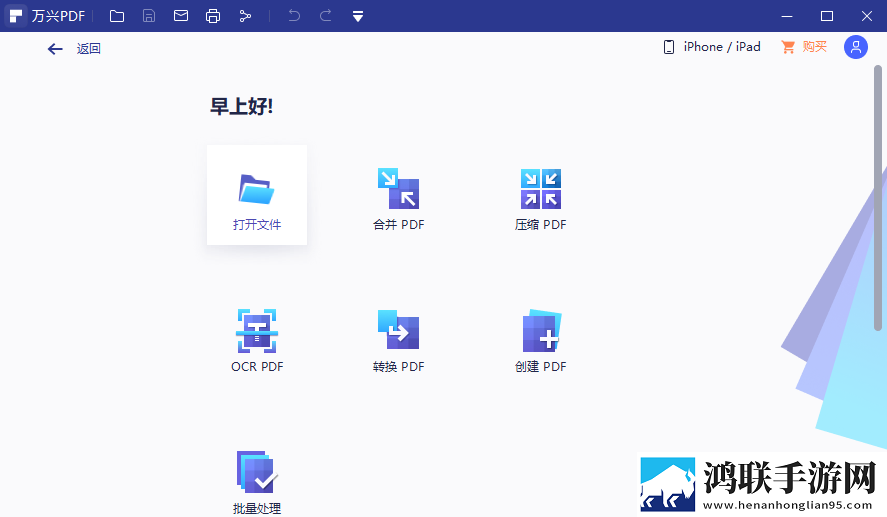Image resolution: width=887 pixels, height=517 pixels.
Task: Open iPhone / iPad link
Action: click(x=722, y=47)
